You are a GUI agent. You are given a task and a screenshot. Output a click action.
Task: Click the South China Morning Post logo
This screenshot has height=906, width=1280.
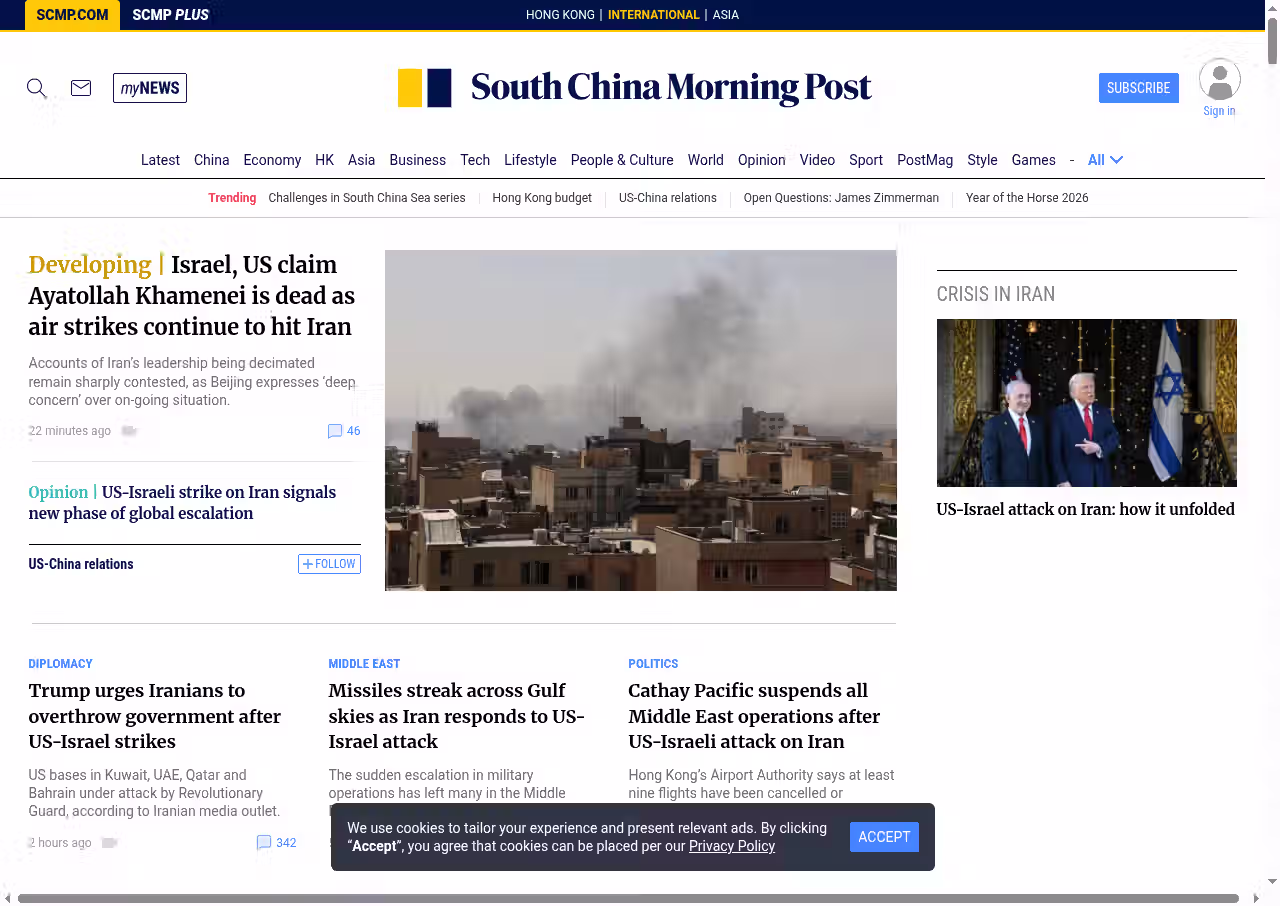coord(635,88)
